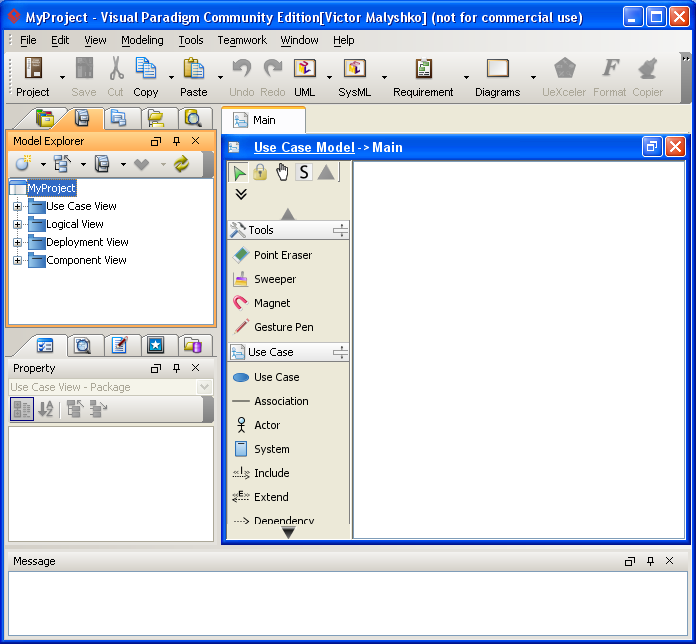The height and width of the screenshot is (644, 696).
Task: Open the star tab in the lower-left pane
Action: point(155,345)
